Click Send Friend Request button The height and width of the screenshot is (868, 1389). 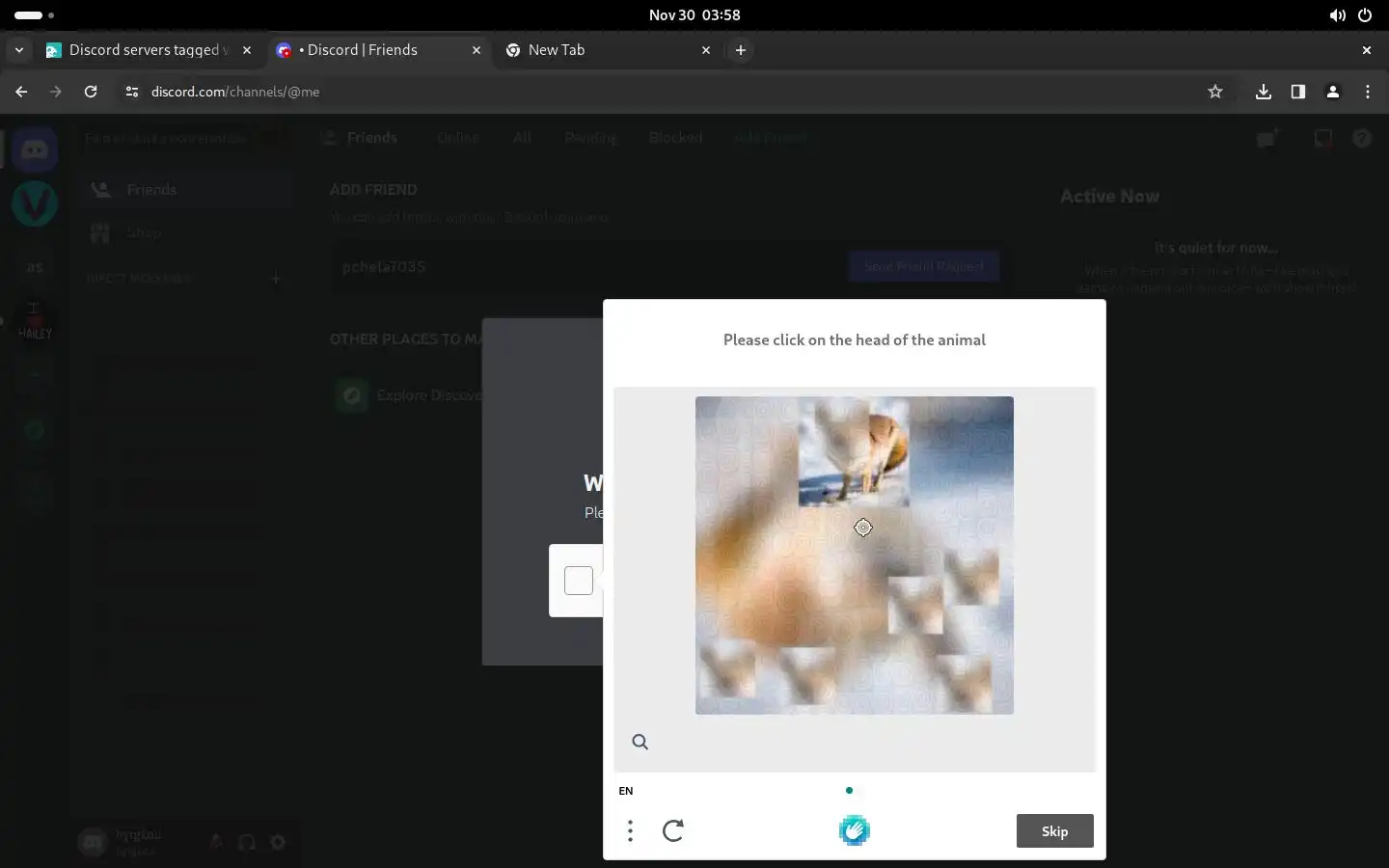tap(924, 266)
